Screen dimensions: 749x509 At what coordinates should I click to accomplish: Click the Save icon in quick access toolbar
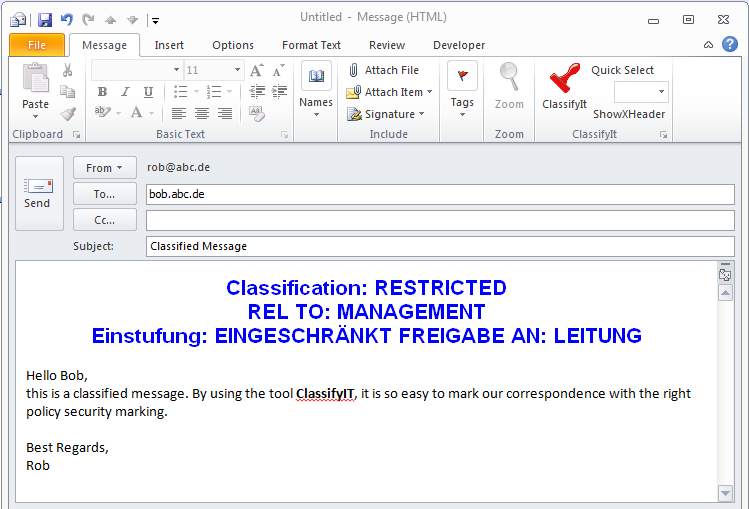click(45, 20)
